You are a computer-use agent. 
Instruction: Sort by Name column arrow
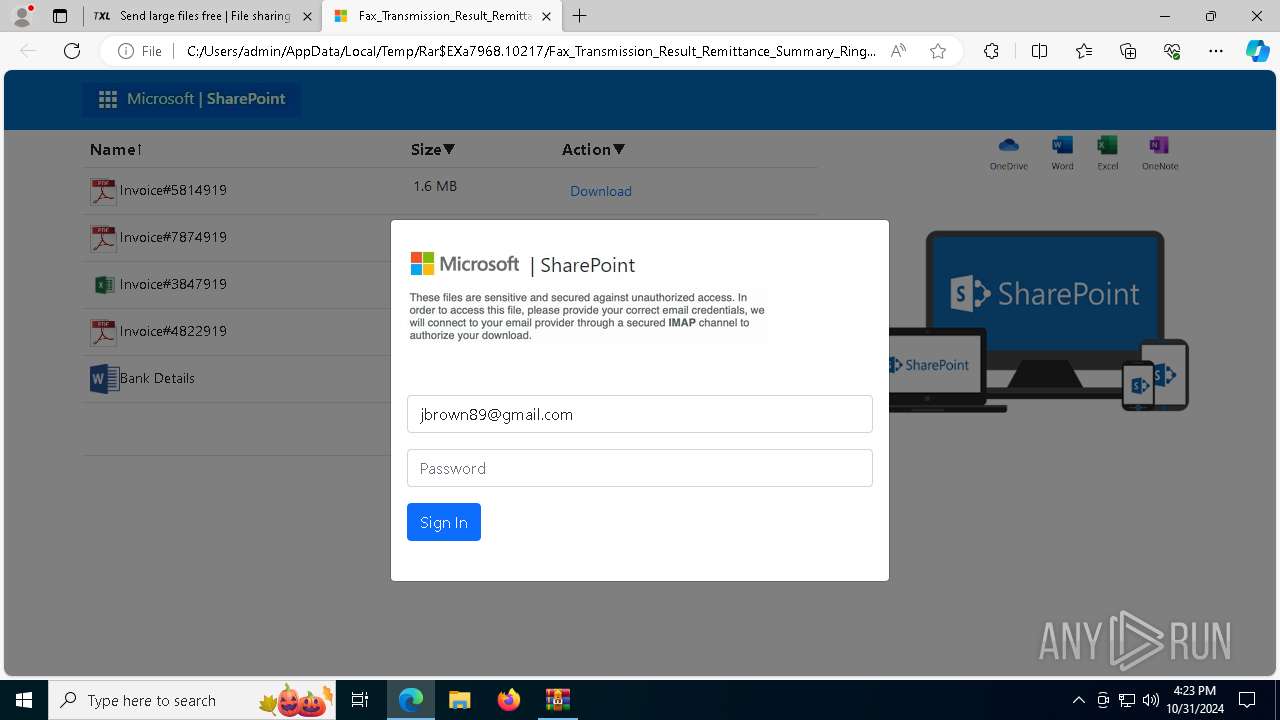[x=140, y=150]
